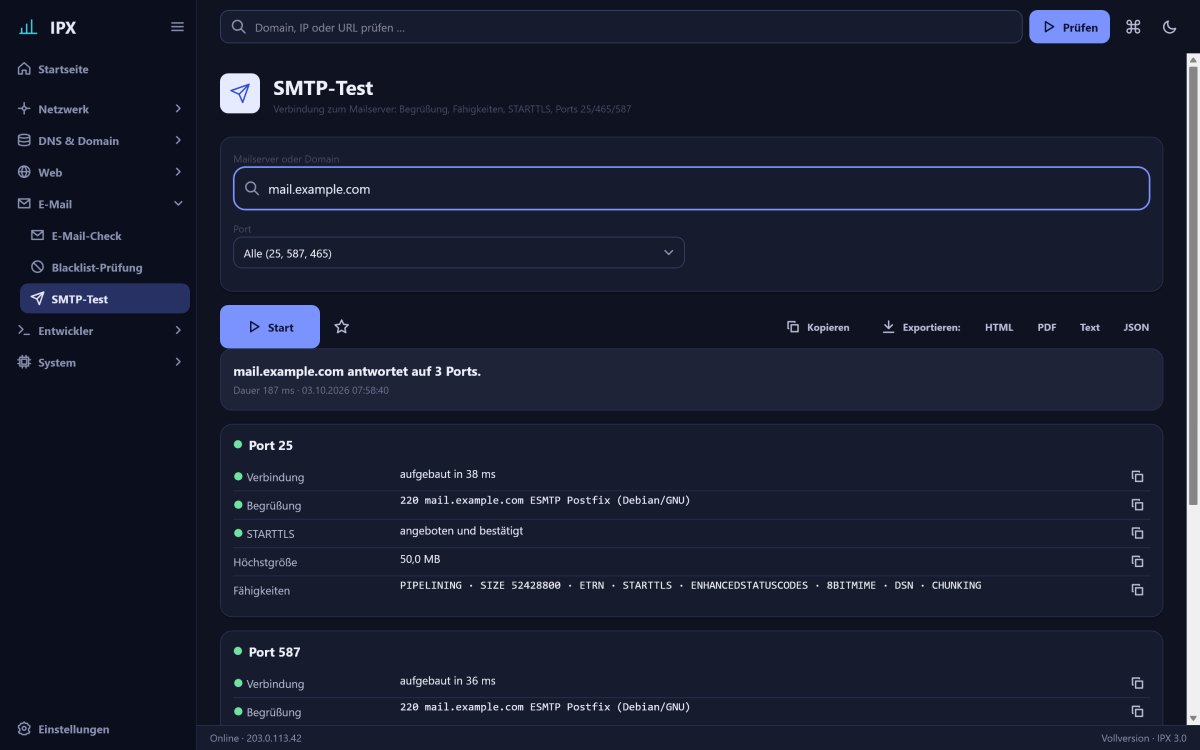Click the mail server input field
Image resolution: width=1200 pixels, height=750 pixels.
691,188
